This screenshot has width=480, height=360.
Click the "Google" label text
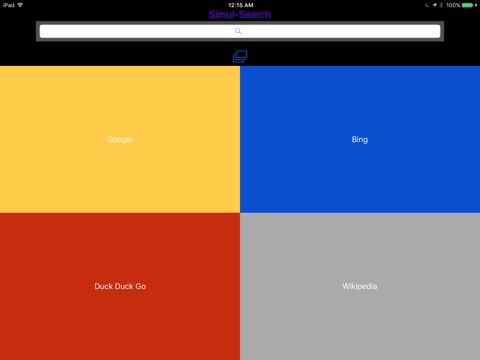(x=120, y=140)
